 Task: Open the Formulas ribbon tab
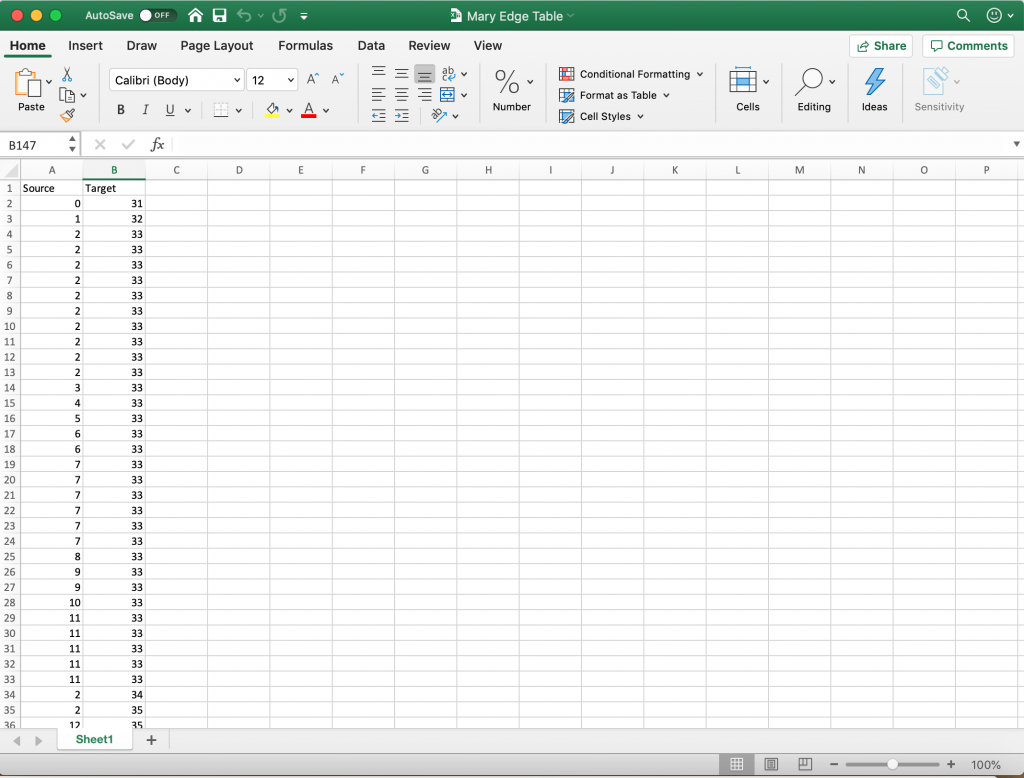(305, 46)
